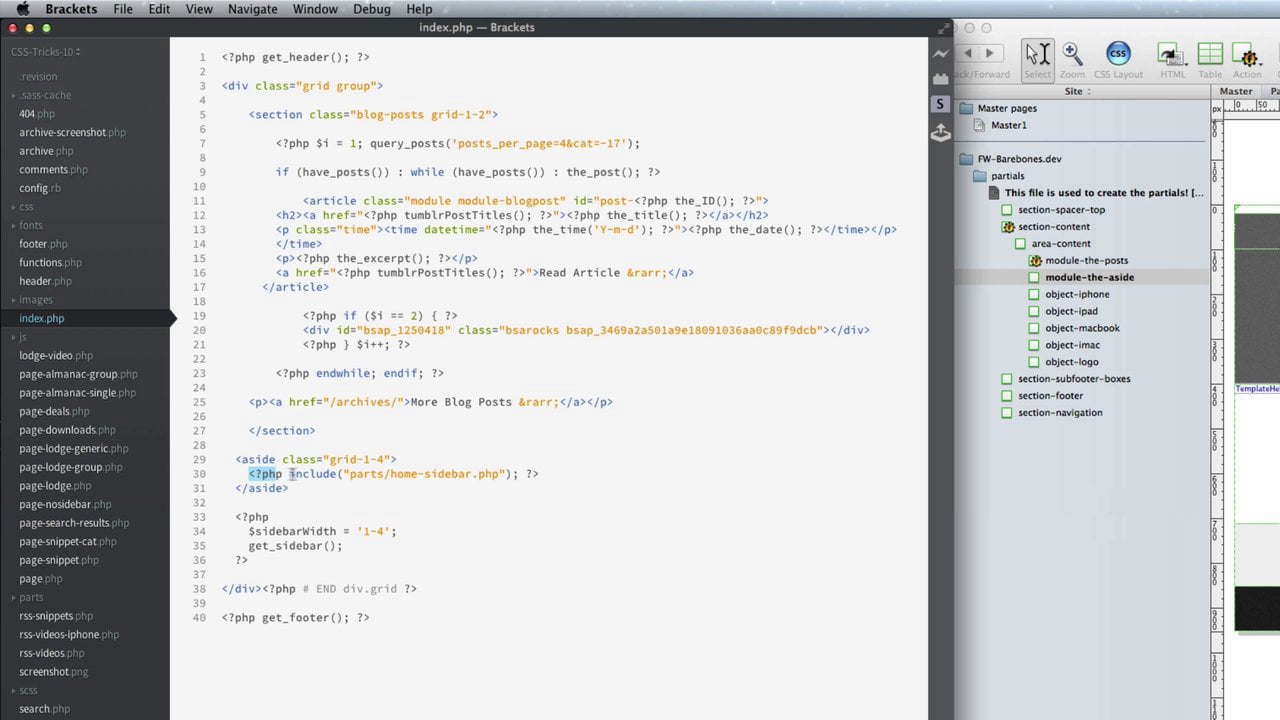Open functions.php in the file tree
Image resolution: width=1280 pixels, height=720 pixels.
tap(50, 263)
